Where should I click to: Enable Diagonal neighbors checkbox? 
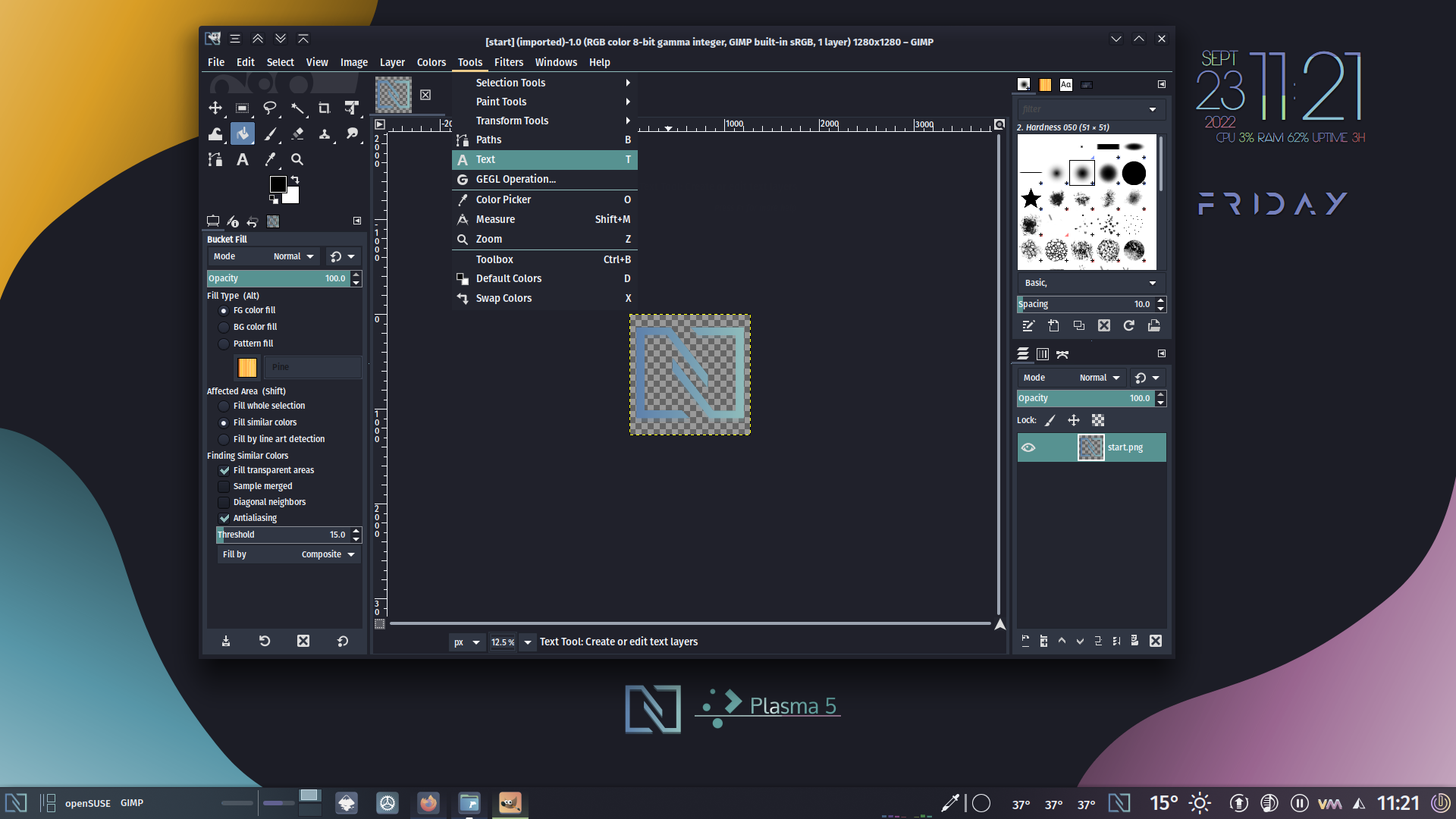tap(224, 503)
